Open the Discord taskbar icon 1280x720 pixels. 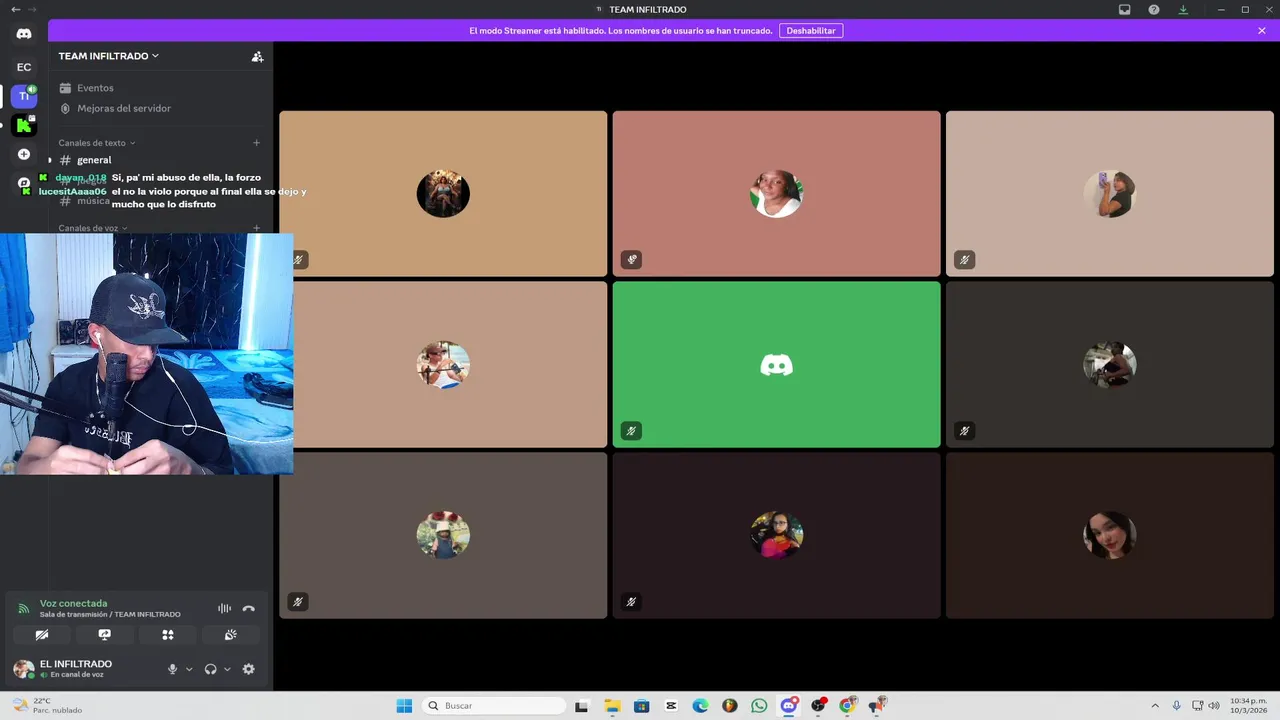(788, 706)
